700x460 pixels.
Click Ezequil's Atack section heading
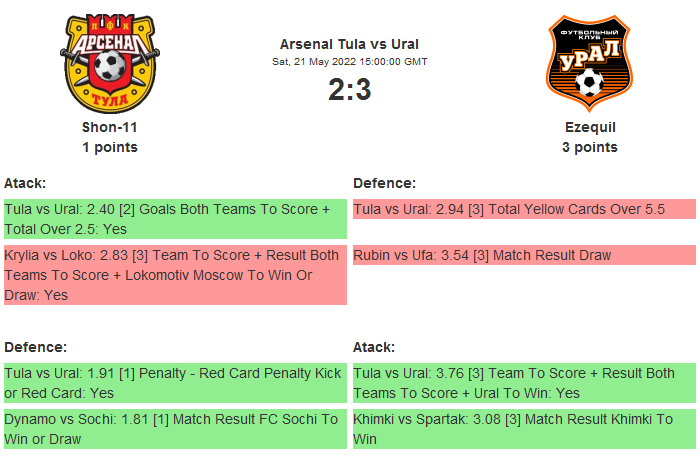pyautogui.click(x=374, y=347)
